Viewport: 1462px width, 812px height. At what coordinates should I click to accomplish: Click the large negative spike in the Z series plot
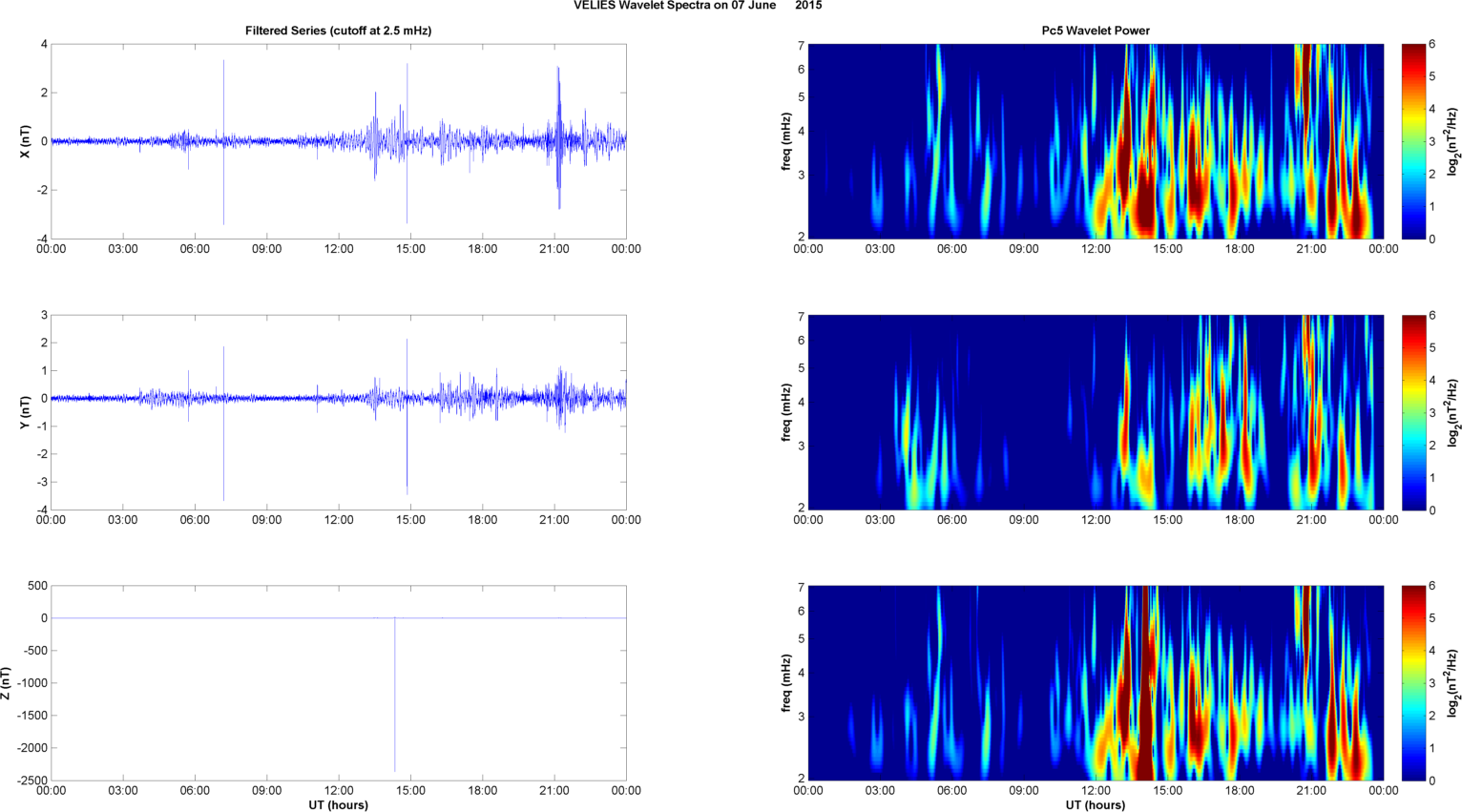point(395,695)
